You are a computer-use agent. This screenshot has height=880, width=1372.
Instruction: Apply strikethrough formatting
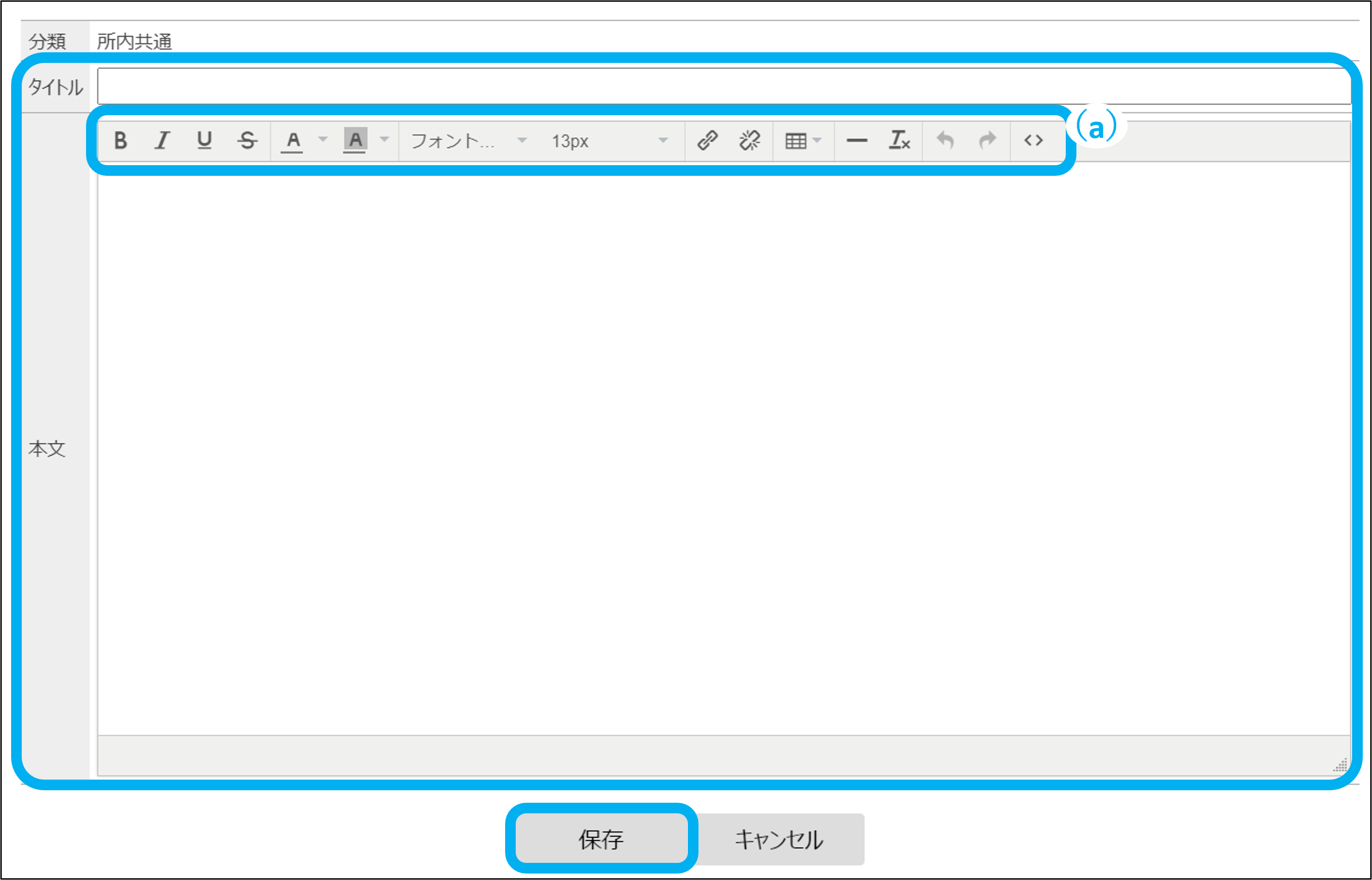(247, 140)
